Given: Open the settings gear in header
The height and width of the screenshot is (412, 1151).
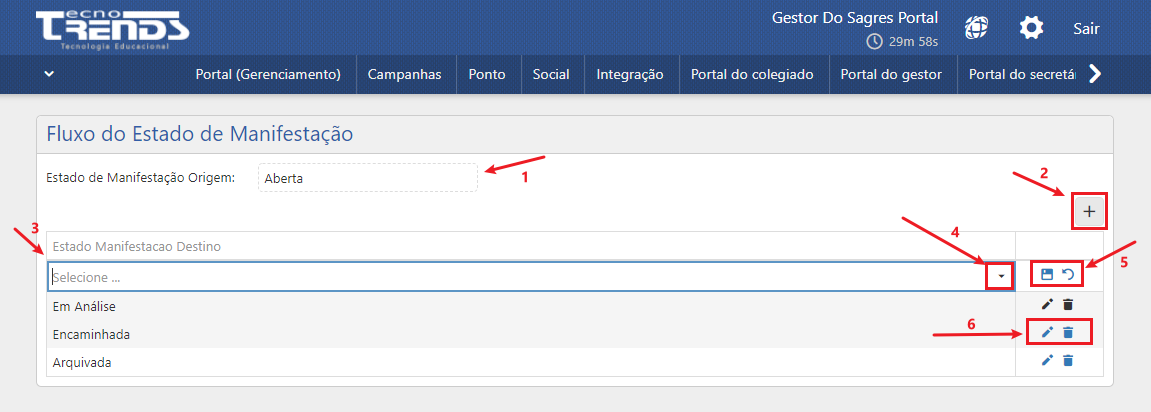Looking at the screenshot, I should point(1031,28).
